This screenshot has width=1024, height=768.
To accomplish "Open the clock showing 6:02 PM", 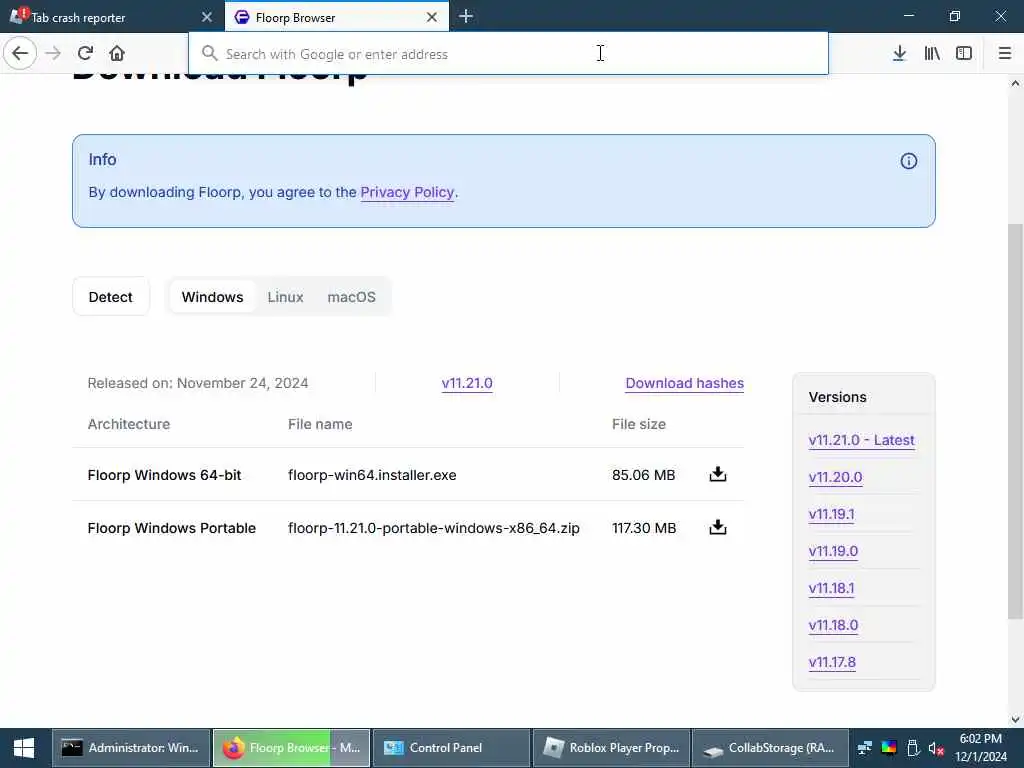I will pyautogui.click(x=981, y=748).
